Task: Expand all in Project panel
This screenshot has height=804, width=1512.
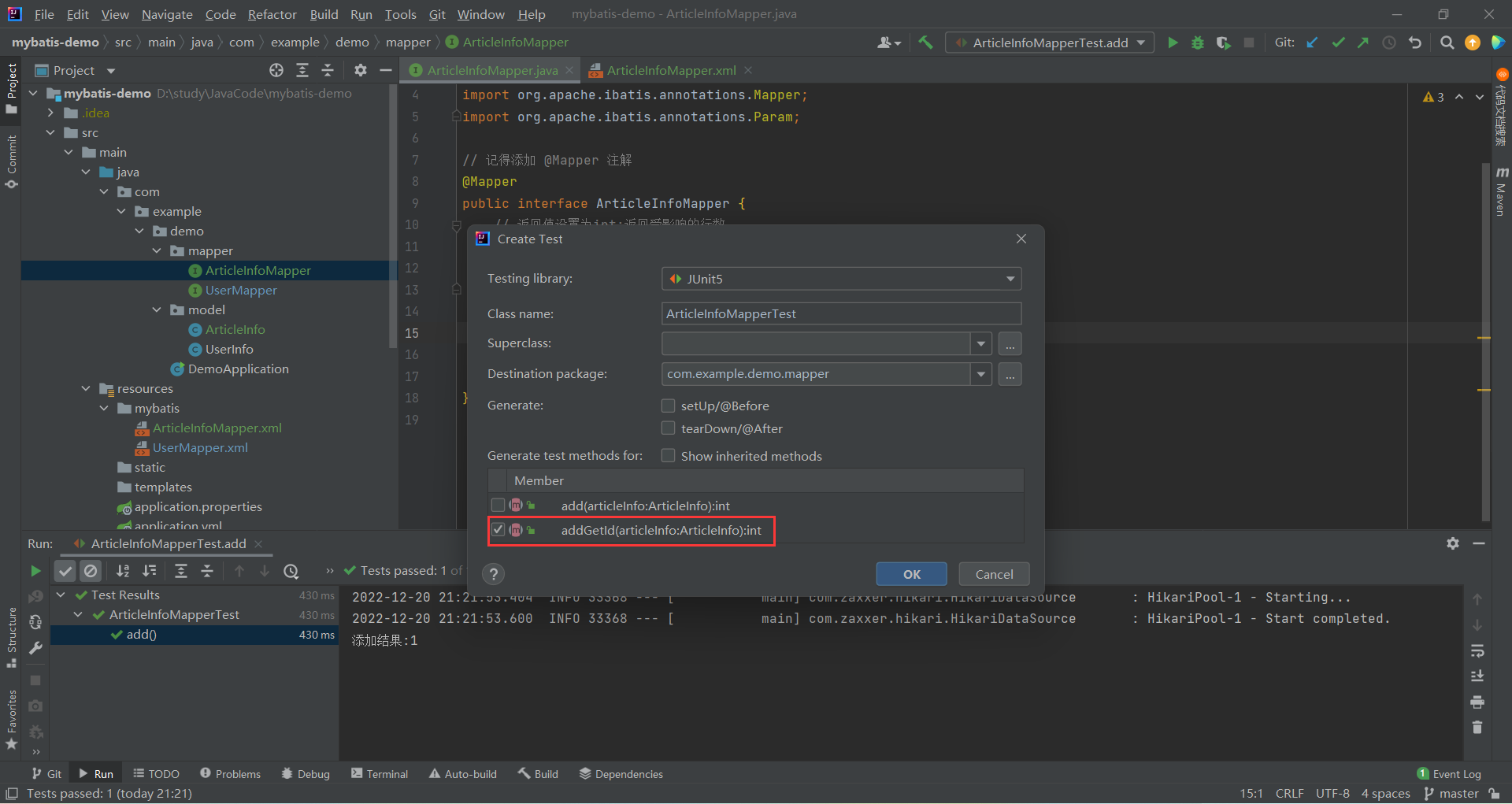Action: [x=302, y=70]
